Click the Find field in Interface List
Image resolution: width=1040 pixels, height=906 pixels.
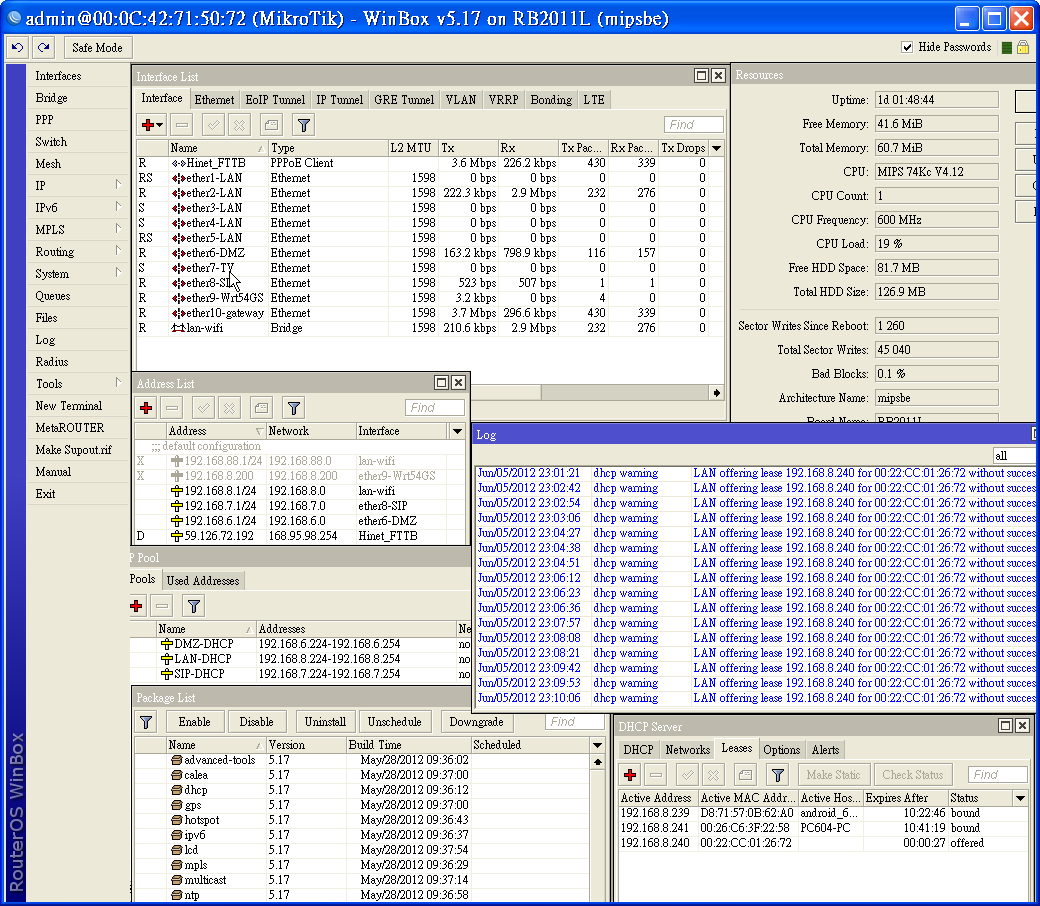pyautogui.click(x=693, y=125)
